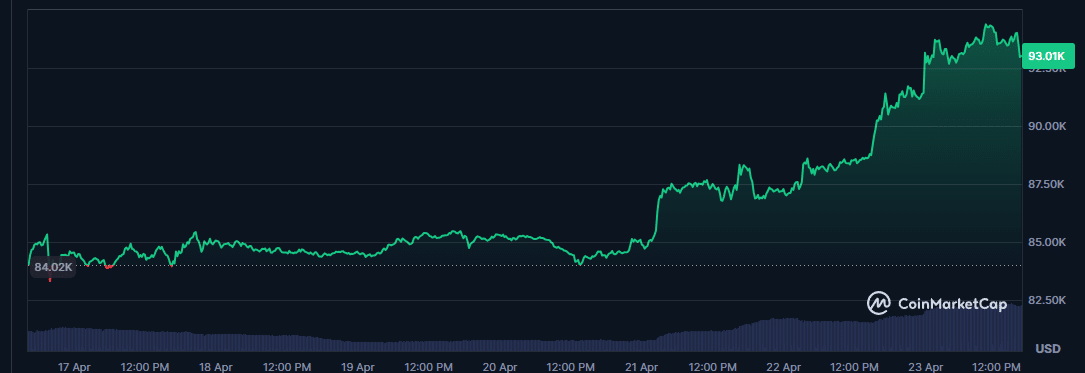Select the 85.00K y-axis label
The width and height of the screenshot is (1085, 373).
tap(1047, 242)
